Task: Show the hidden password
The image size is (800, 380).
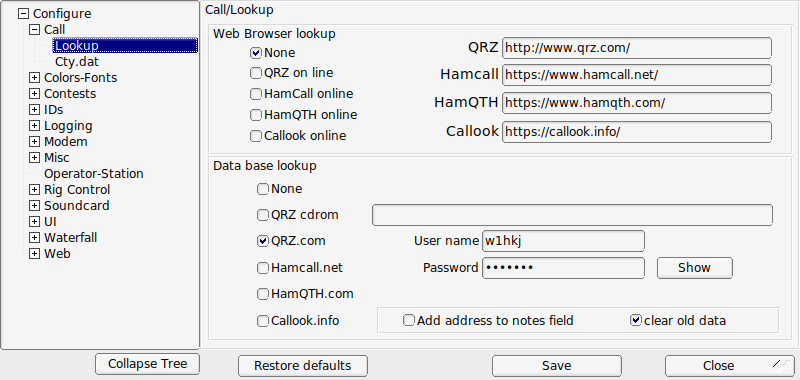Action: pos(694,268)
